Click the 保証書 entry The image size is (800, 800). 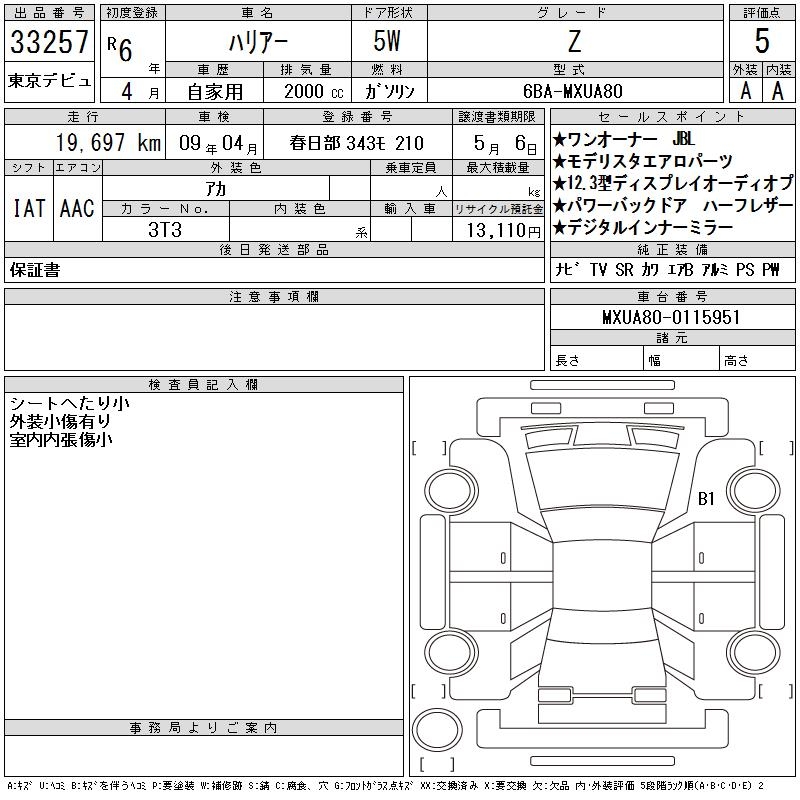click(x=35, y=270)
